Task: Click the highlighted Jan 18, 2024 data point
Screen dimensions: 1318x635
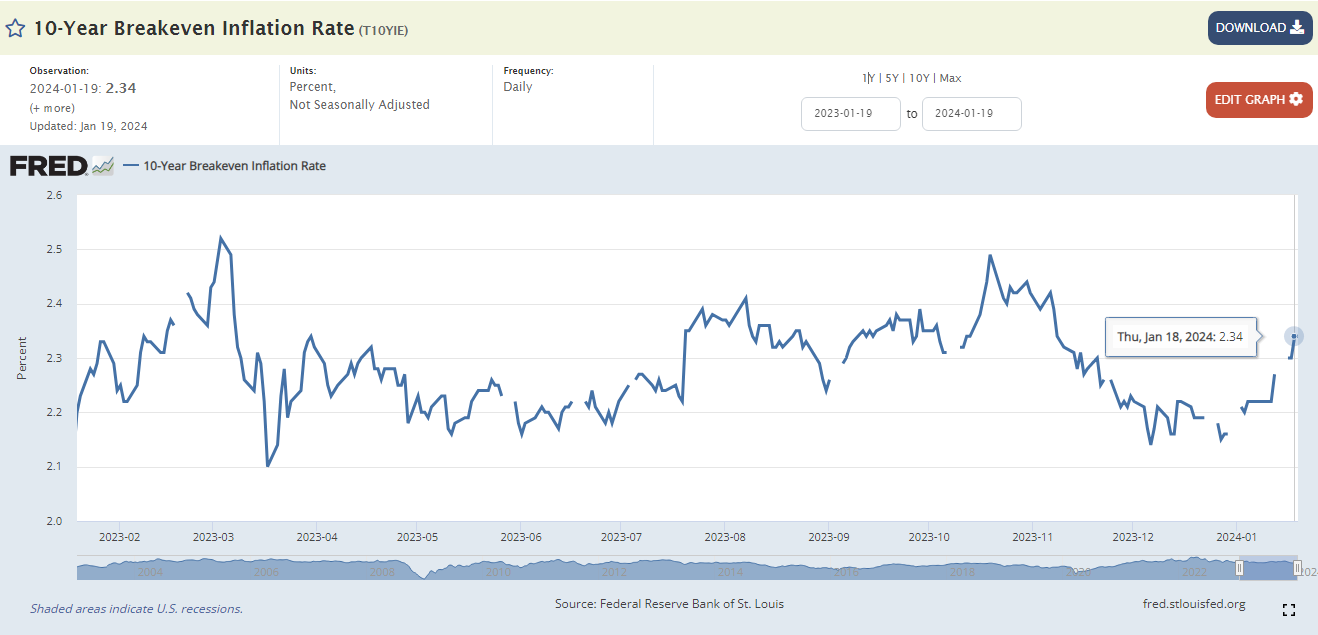Action: point(1293,337)
